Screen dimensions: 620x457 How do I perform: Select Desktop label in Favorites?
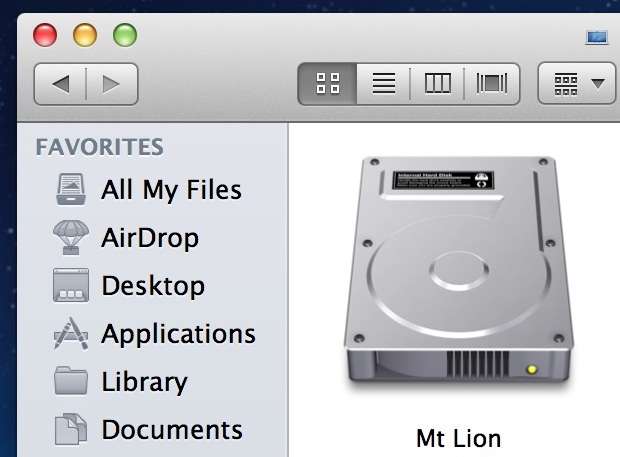coord(153,286)
